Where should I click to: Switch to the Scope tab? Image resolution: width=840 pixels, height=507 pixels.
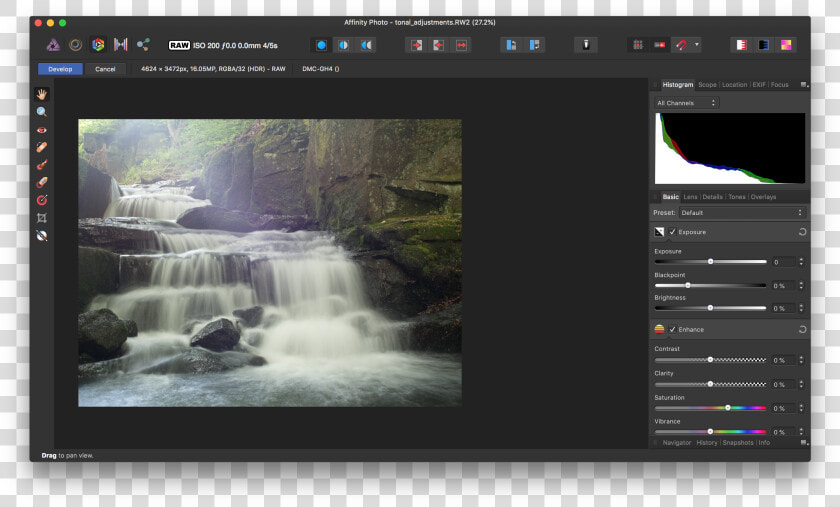tap(707, 85)
